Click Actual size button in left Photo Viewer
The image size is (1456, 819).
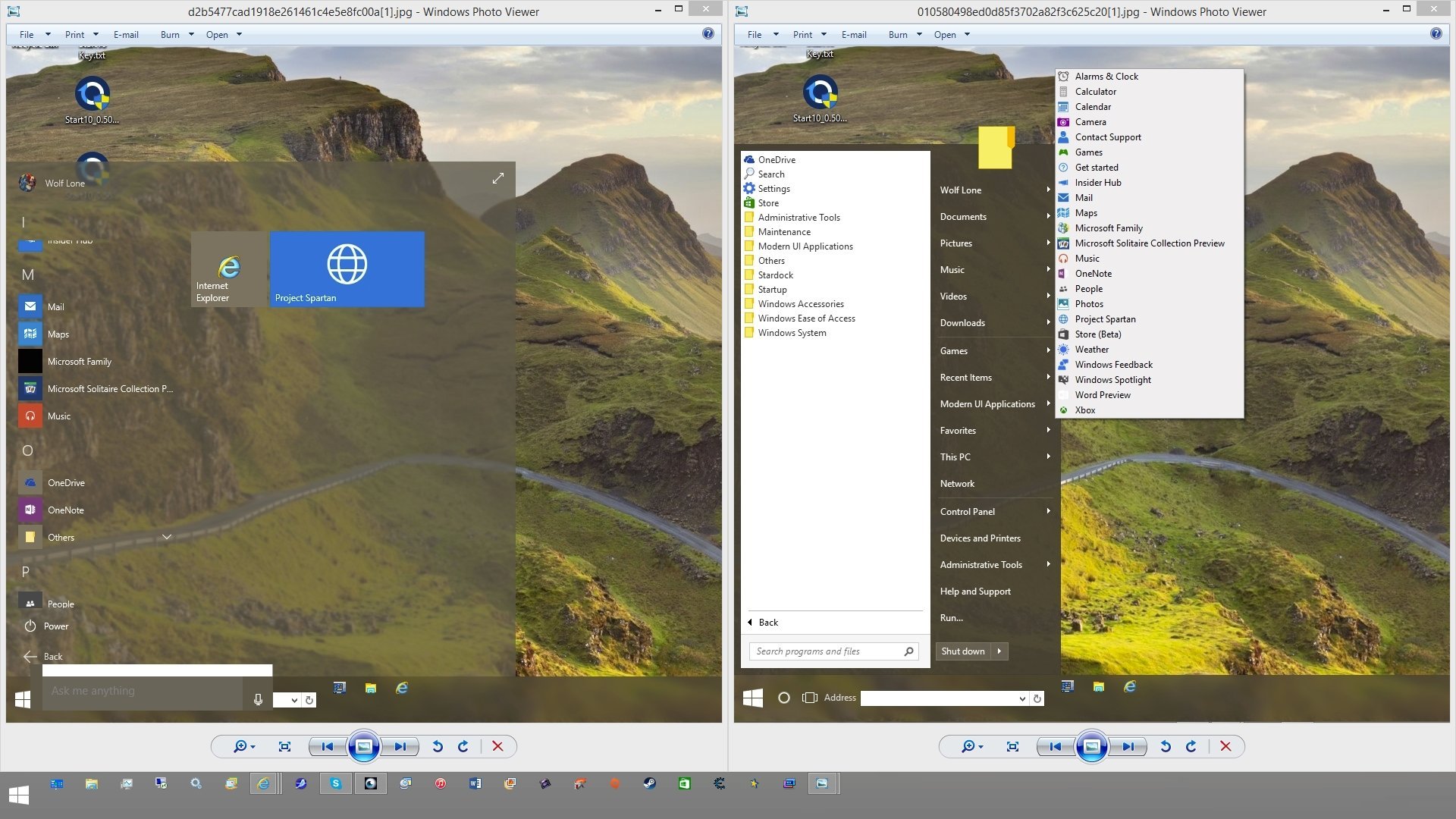coord(284,747)
